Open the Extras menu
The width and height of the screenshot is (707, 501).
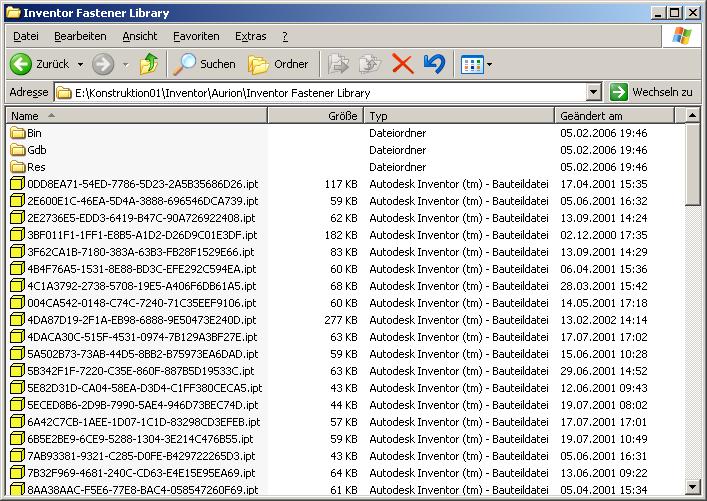[x=251, y=36]
